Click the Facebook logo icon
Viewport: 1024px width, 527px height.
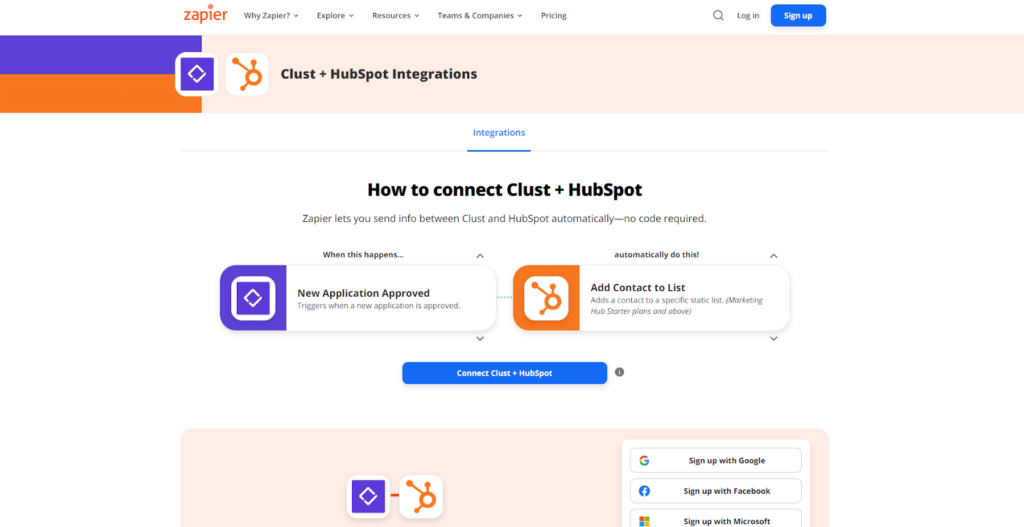644,491
